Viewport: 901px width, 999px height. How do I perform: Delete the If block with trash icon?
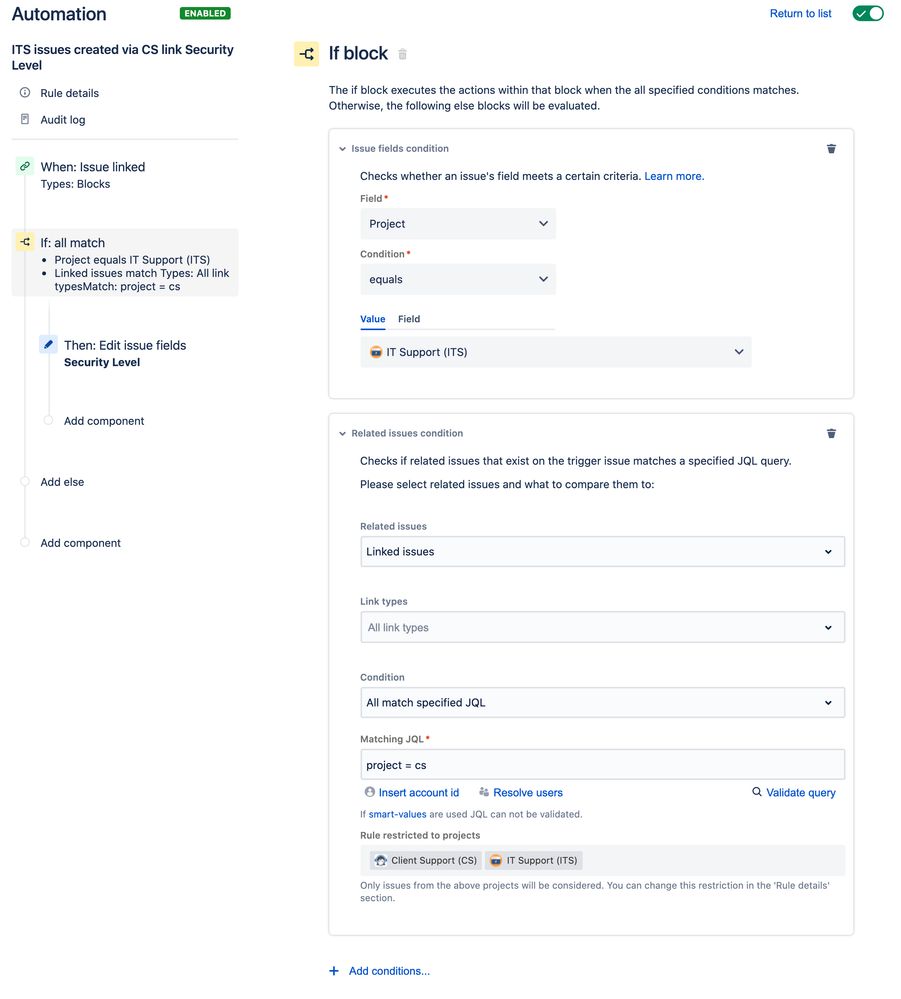[402, 54]
